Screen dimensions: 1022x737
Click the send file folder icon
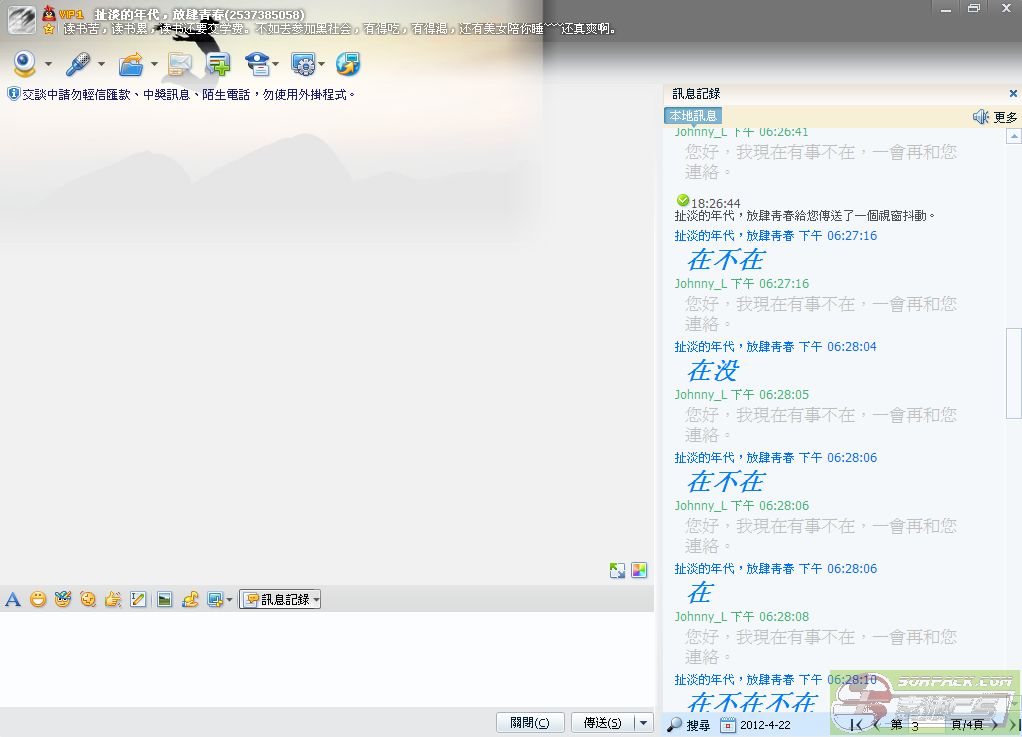pos(131,65)
